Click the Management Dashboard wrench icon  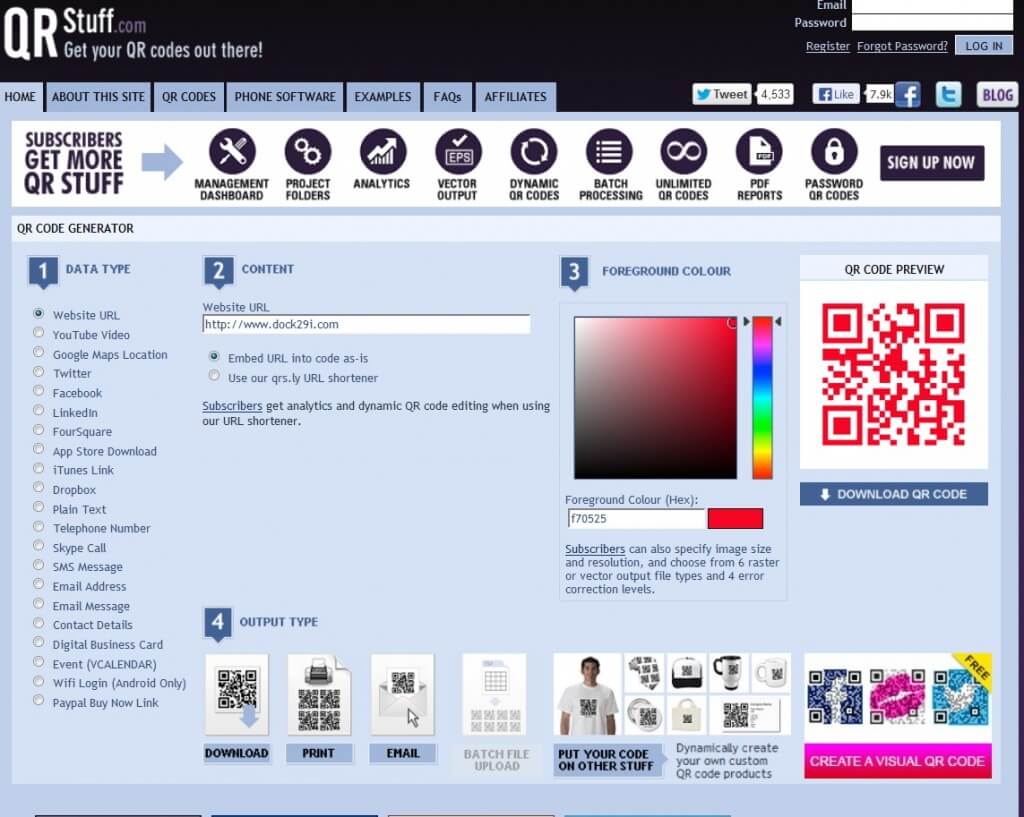point(232,152)
